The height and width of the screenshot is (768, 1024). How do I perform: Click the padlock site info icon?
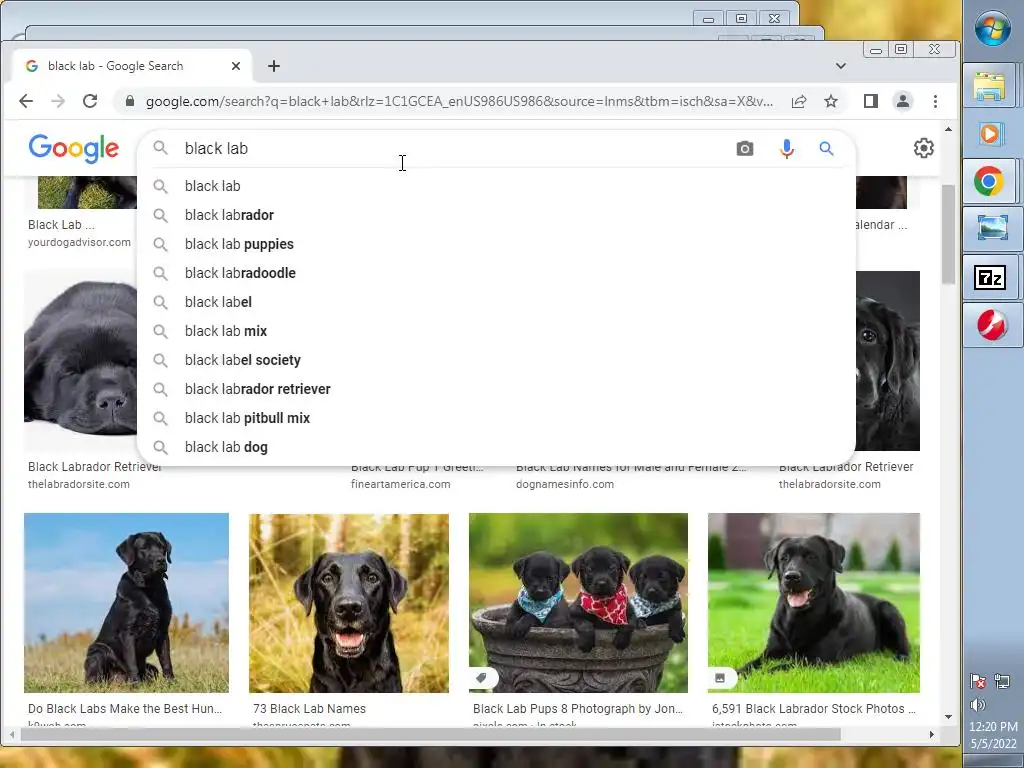[130, 101]
